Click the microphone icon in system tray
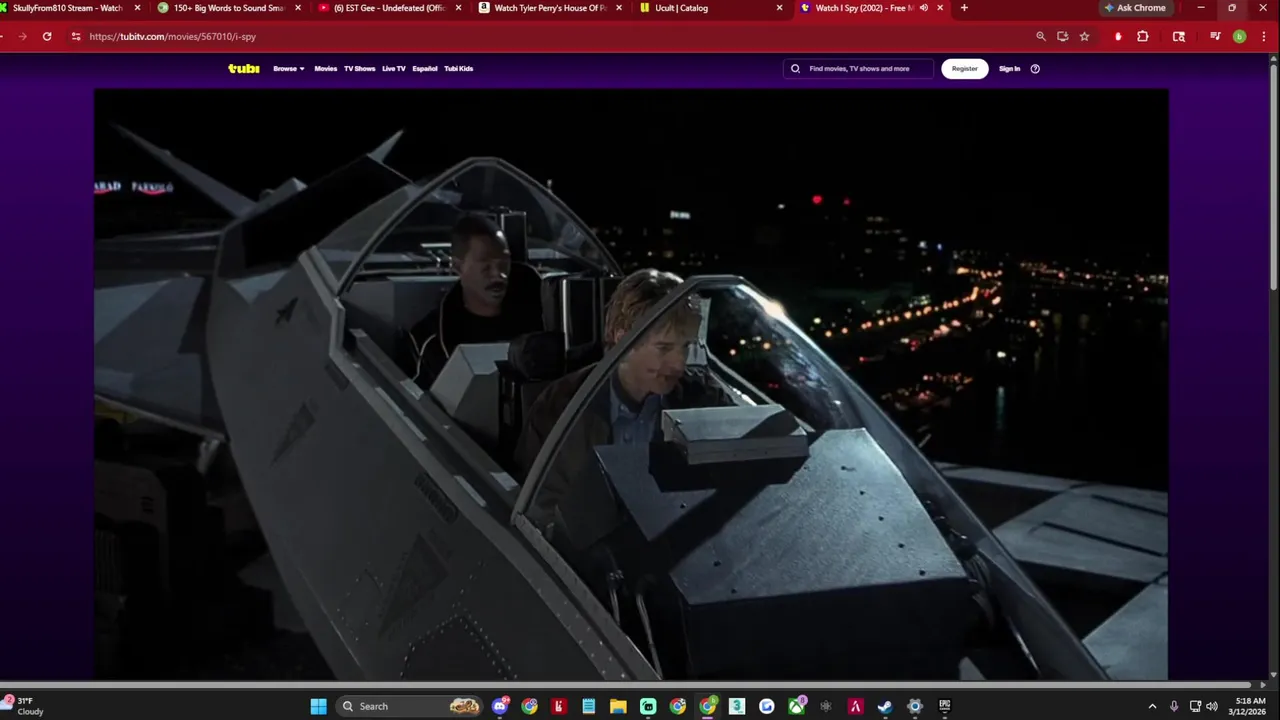The height and width of the screenshot is (720, 1280). click(x=1174, y=706)
